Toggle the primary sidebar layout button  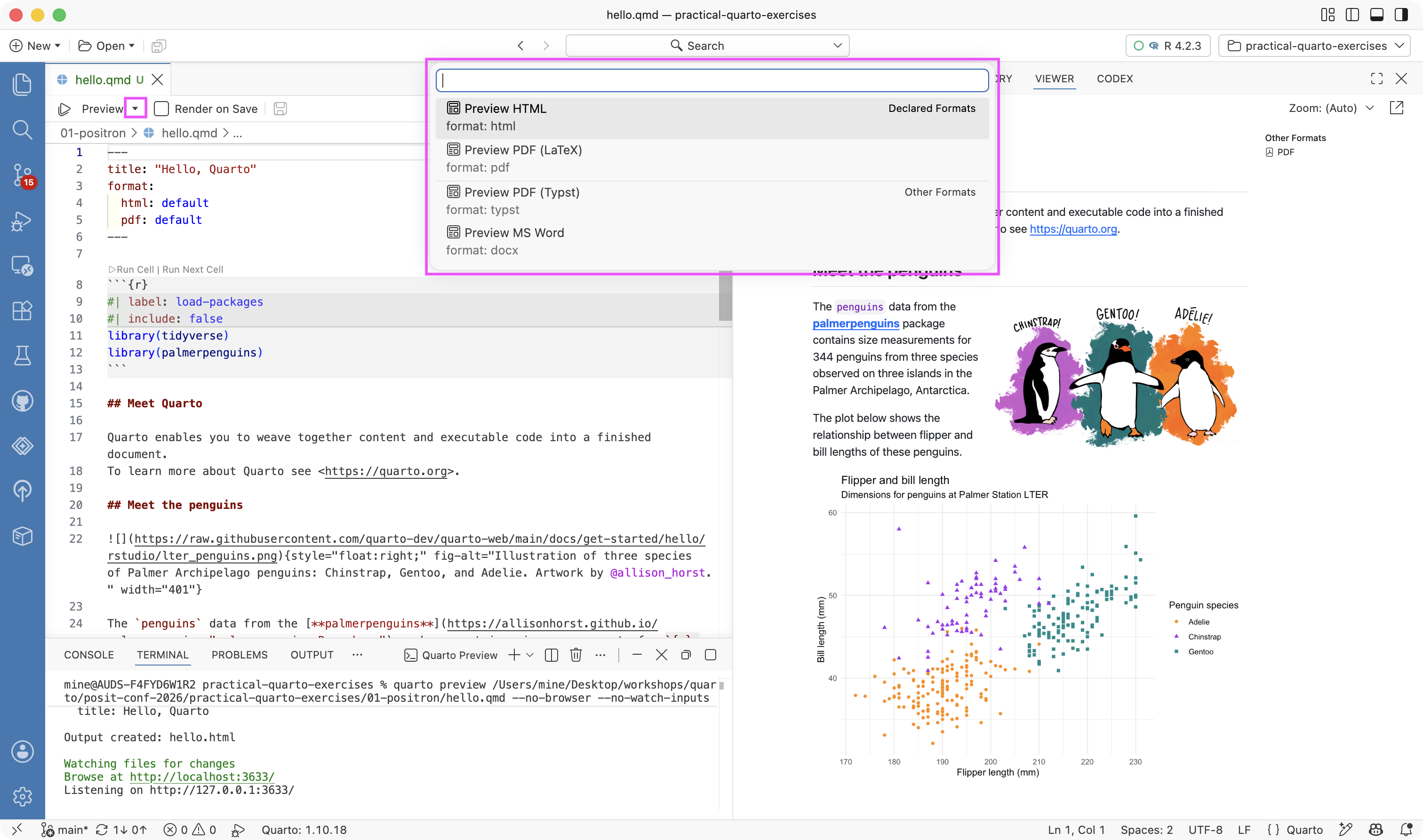[x=1352, y=15]
